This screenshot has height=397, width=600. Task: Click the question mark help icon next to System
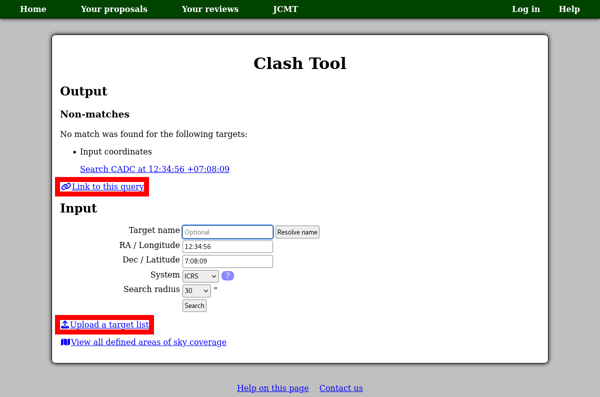[228, 276]
